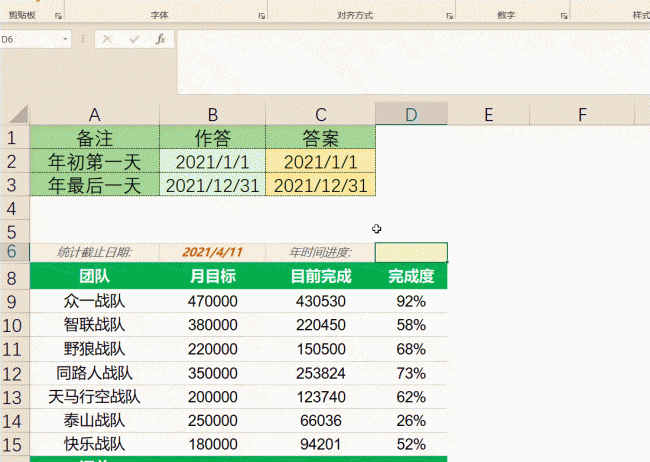Click the Enter checkmark icon
This screenshot has width=650, height=462.
point(133,39)
